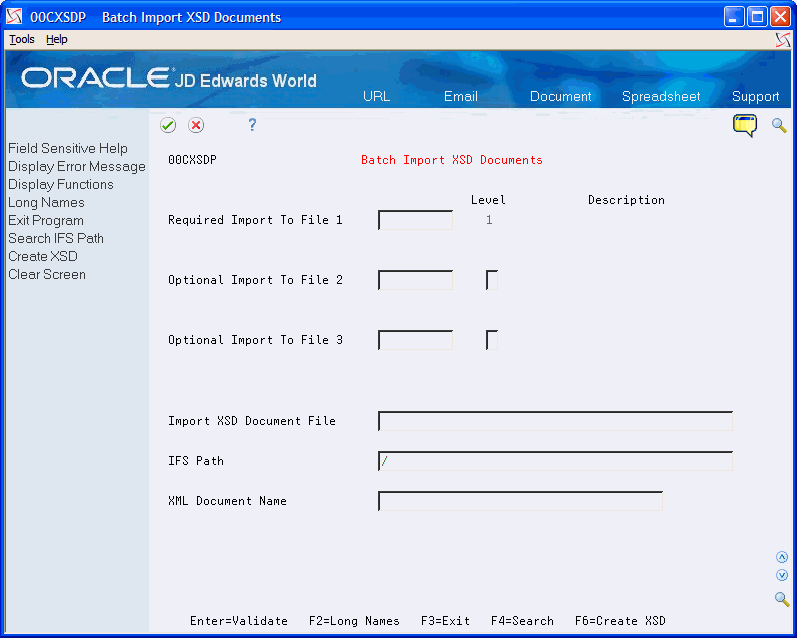The image size is (797, 638).
Task: Click Long Names sidebar link
Action: click(x=46, y=202)
